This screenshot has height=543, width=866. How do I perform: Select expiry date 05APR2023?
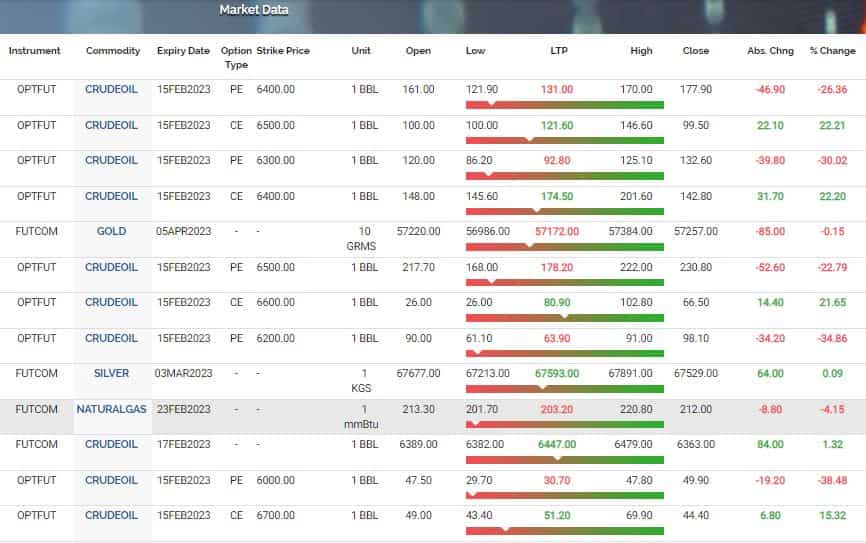pyautogui.click(x=183, y=231)
